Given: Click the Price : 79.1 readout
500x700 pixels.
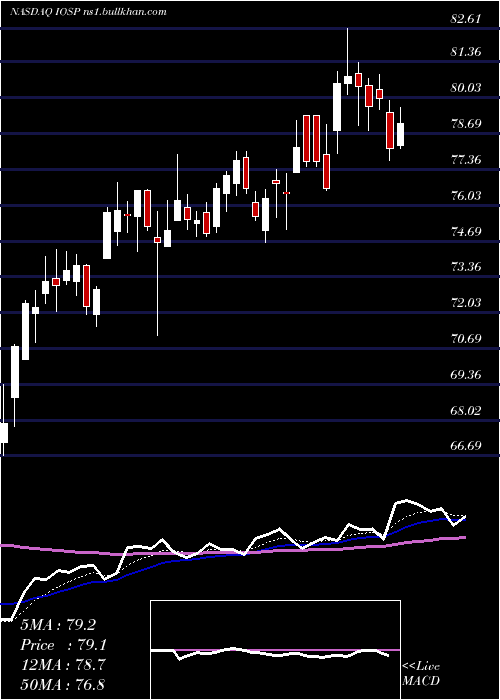Looking at the screenshot, I should pos(64,645).
